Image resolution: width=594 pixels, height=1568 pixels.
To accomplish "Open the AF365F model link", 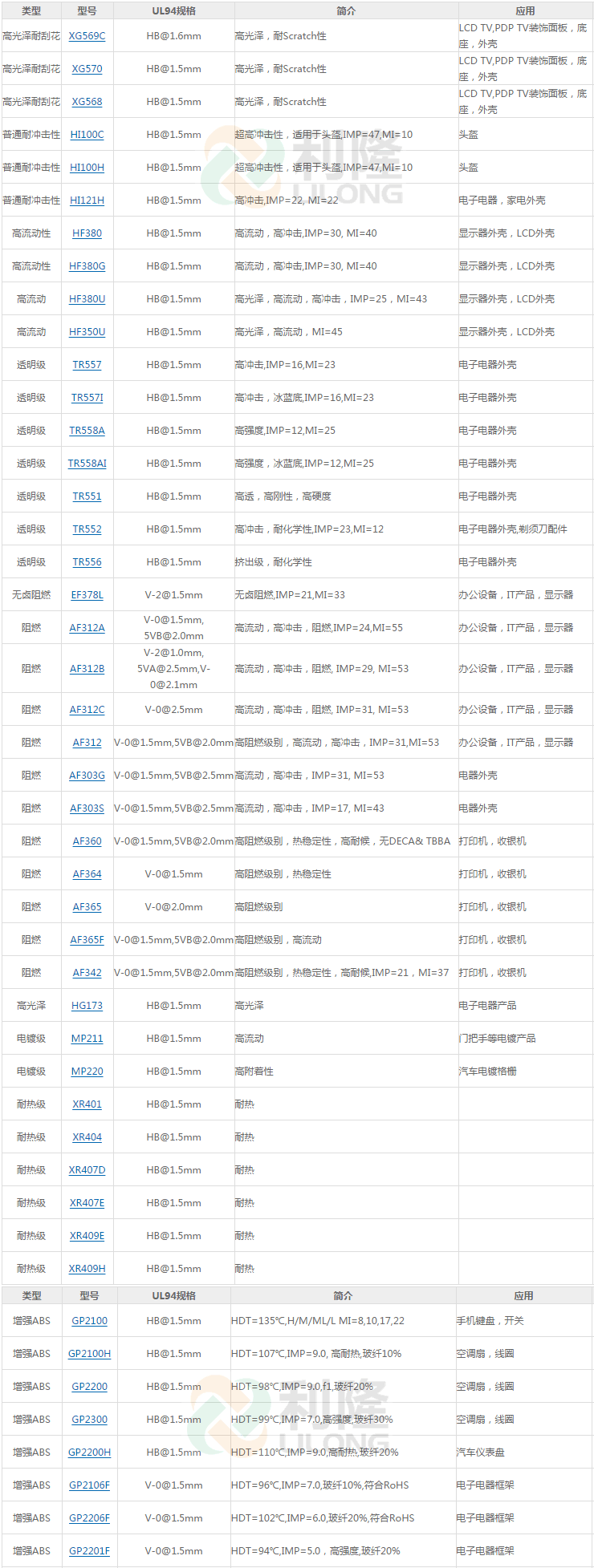I will (87, 940).
